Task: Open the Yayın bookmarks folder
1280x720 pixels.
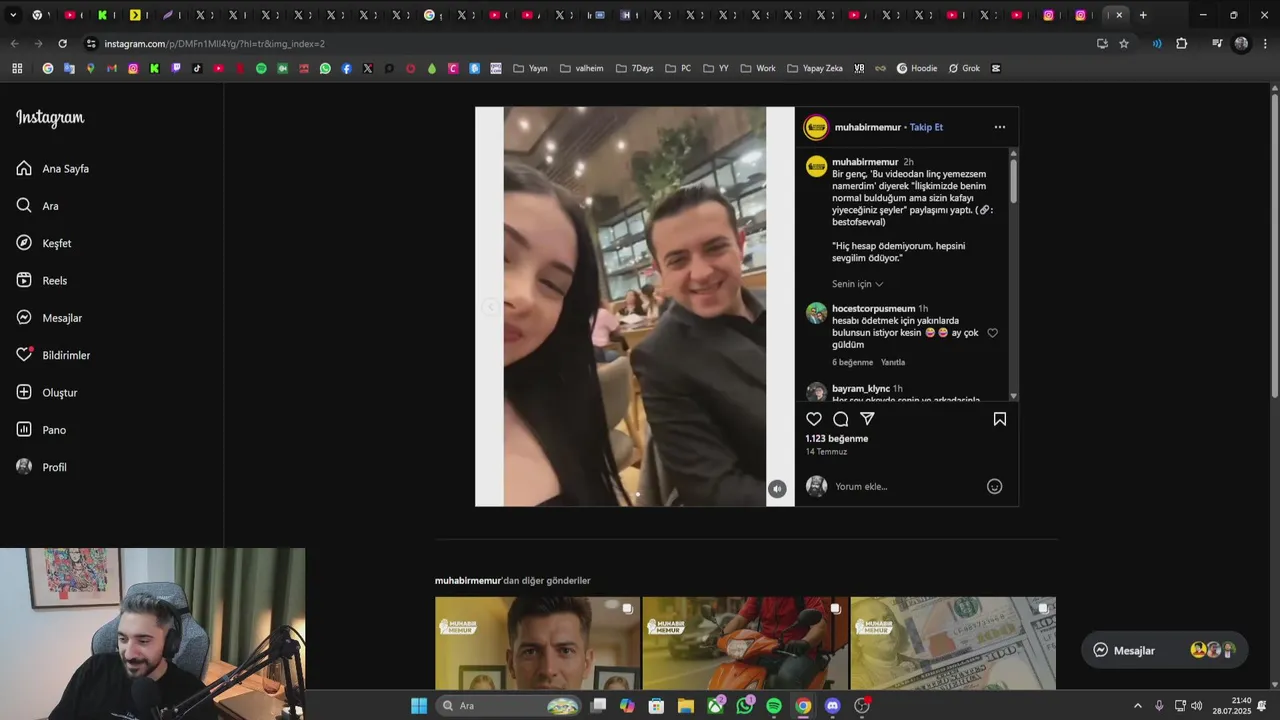Action: coord(530,68)
